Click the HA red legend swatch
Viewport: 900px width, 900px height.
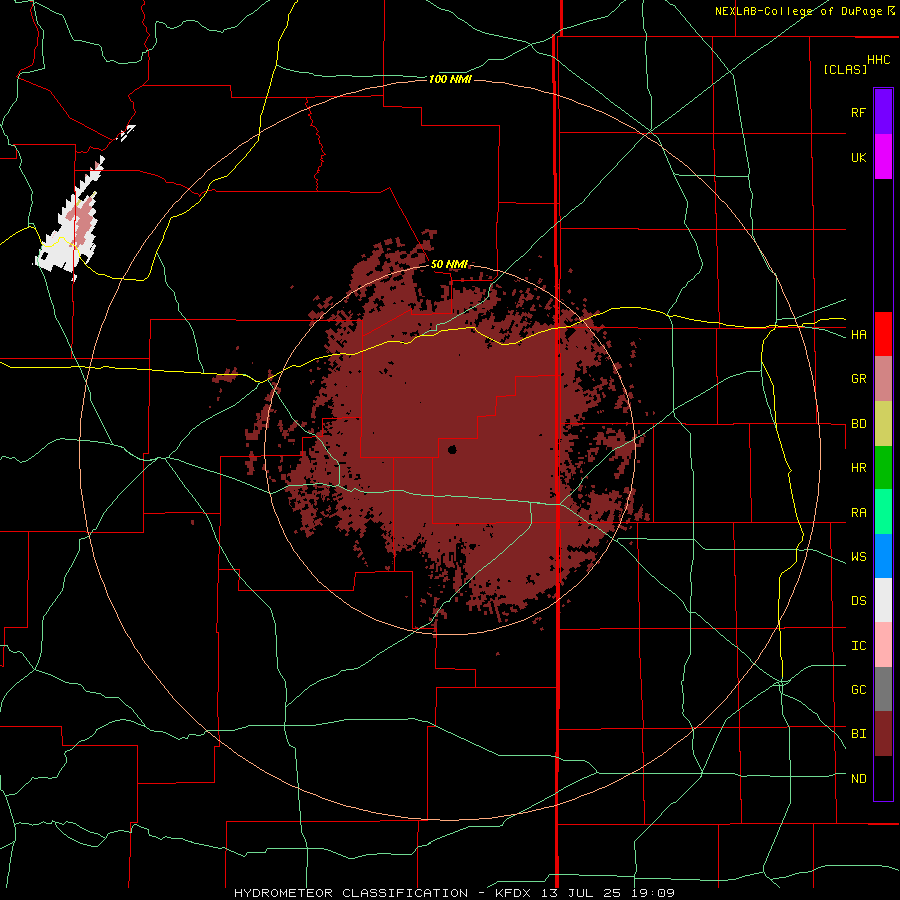[x=883, y=334]
